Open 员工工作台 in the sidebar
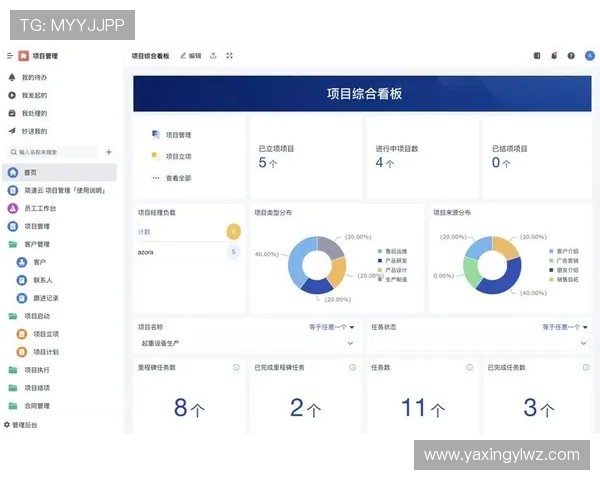 (x=32, y=208)
